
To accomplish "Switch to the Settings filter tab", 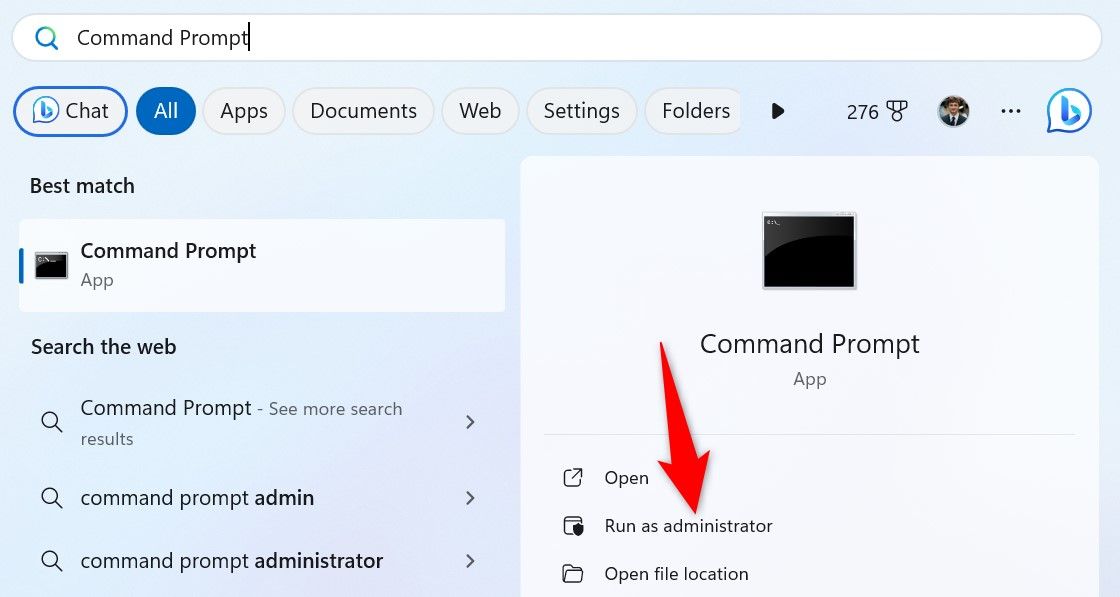I will coord(581,111).
